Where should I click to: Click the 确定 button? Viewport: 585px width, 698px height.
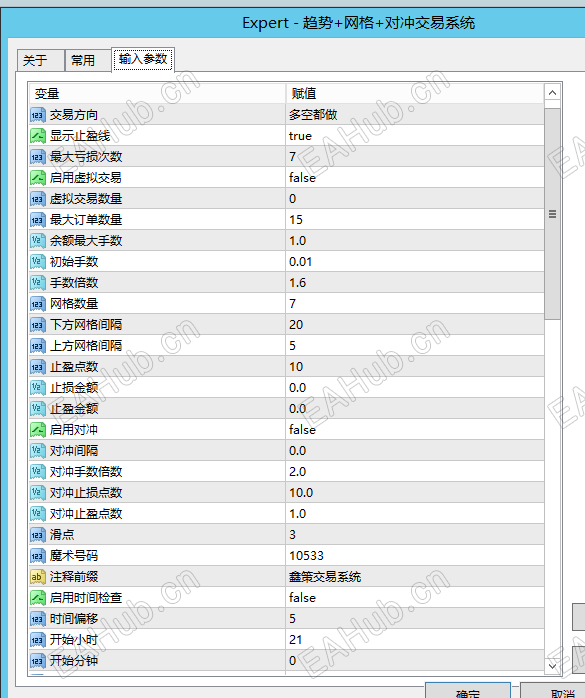(468, 691)
